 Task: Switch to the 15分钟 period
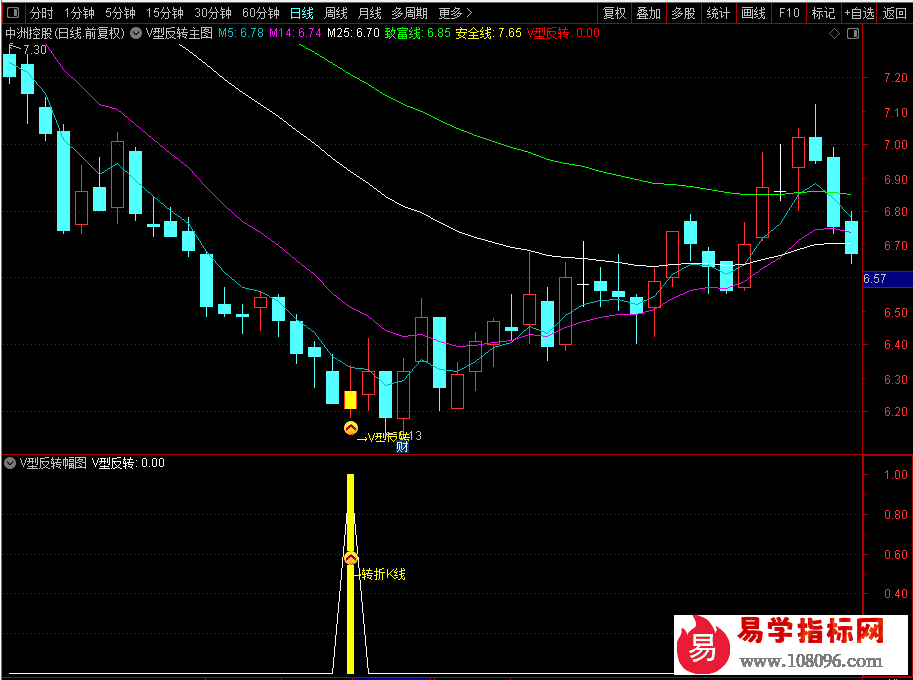pyautogui.click(x=165, y=13)
